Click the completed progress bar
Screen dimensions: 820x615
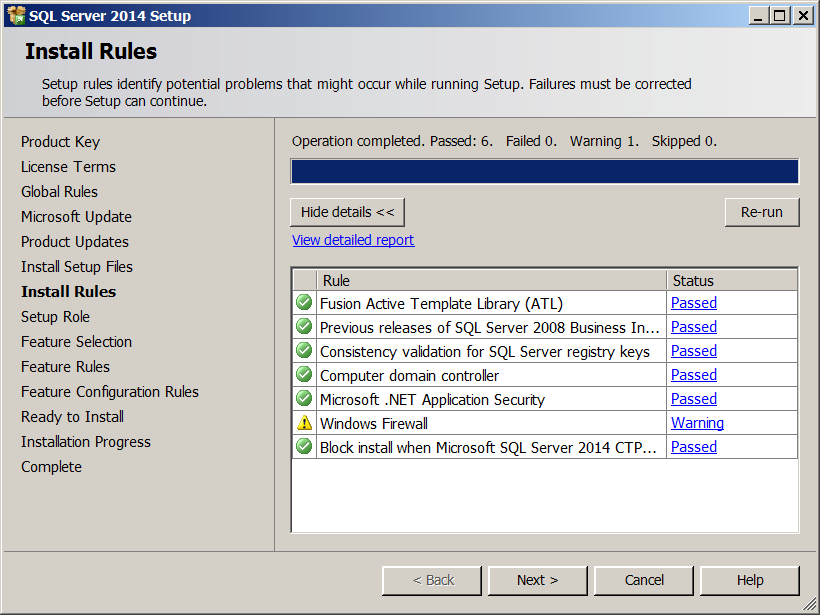pyautogui.click(x=544, y=172)
